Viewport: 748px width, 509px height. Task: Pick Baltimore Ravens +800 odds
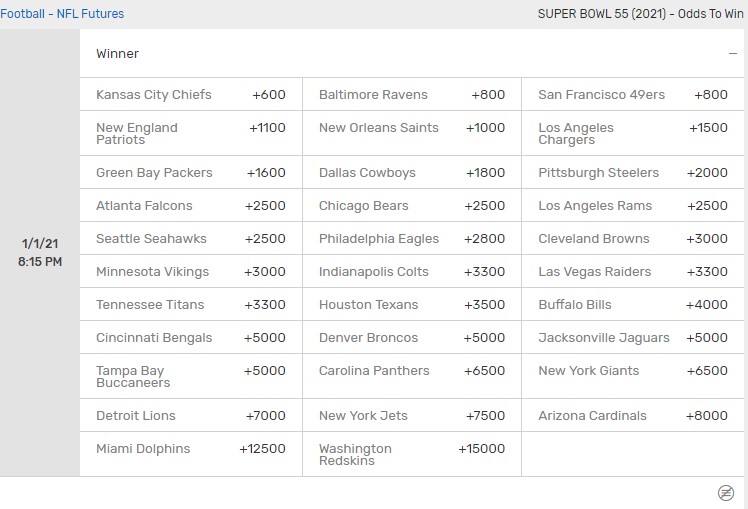(x=412, y=95)
